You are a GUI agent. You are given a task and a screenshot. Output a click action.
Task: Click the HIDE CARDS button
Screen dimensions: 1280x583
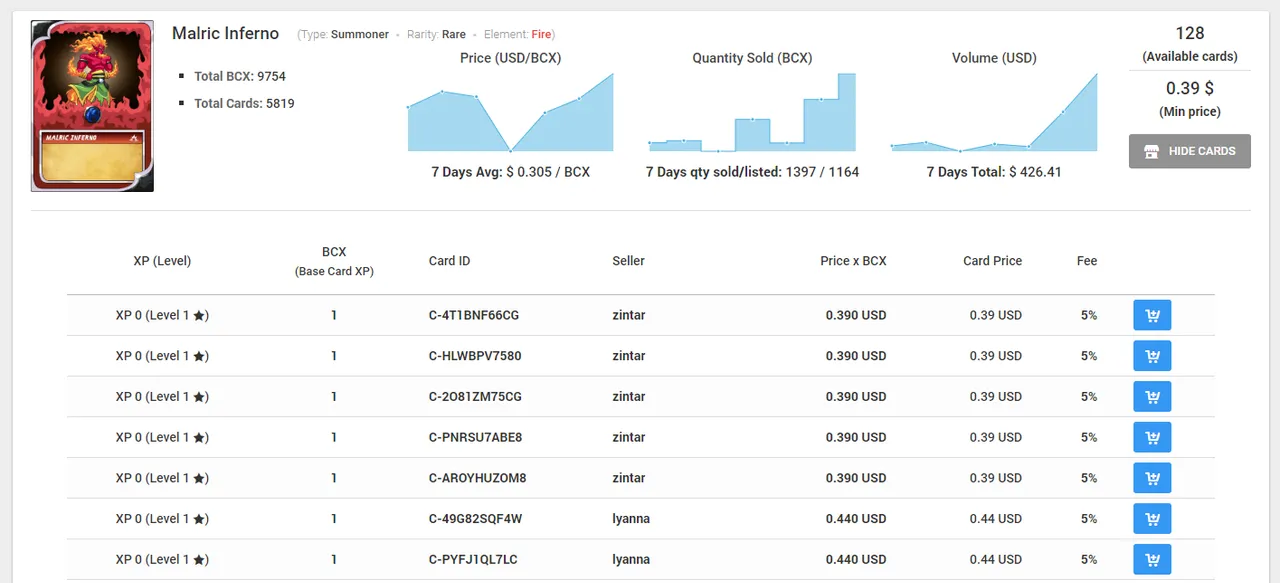(x=1190, y=151)
